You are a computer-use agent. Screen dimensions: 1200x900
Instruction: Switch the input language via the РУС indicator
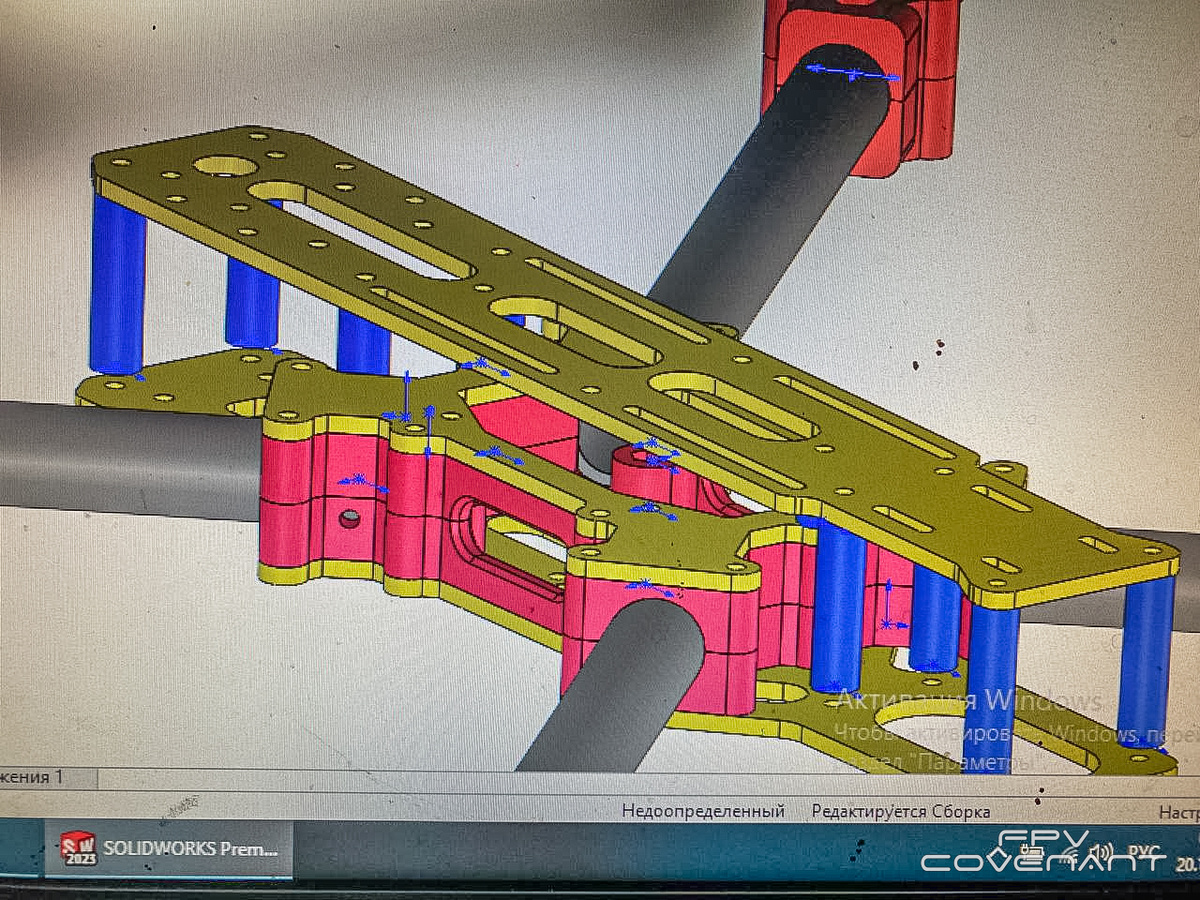click(1143, 852)
